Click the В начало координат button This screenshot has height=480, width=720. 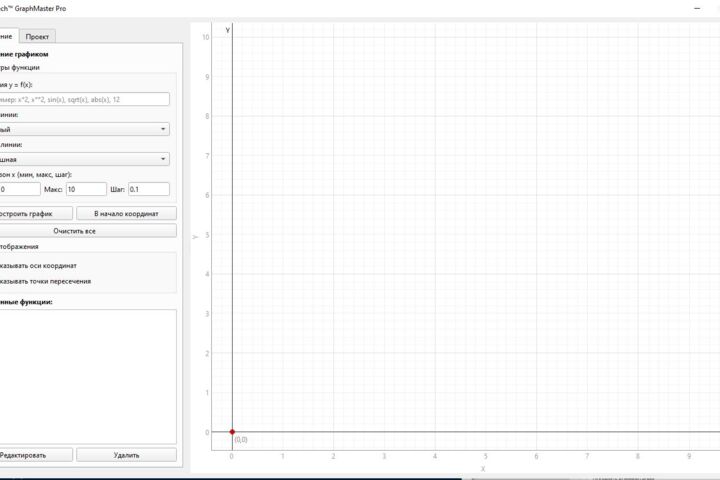coord(126,214)
